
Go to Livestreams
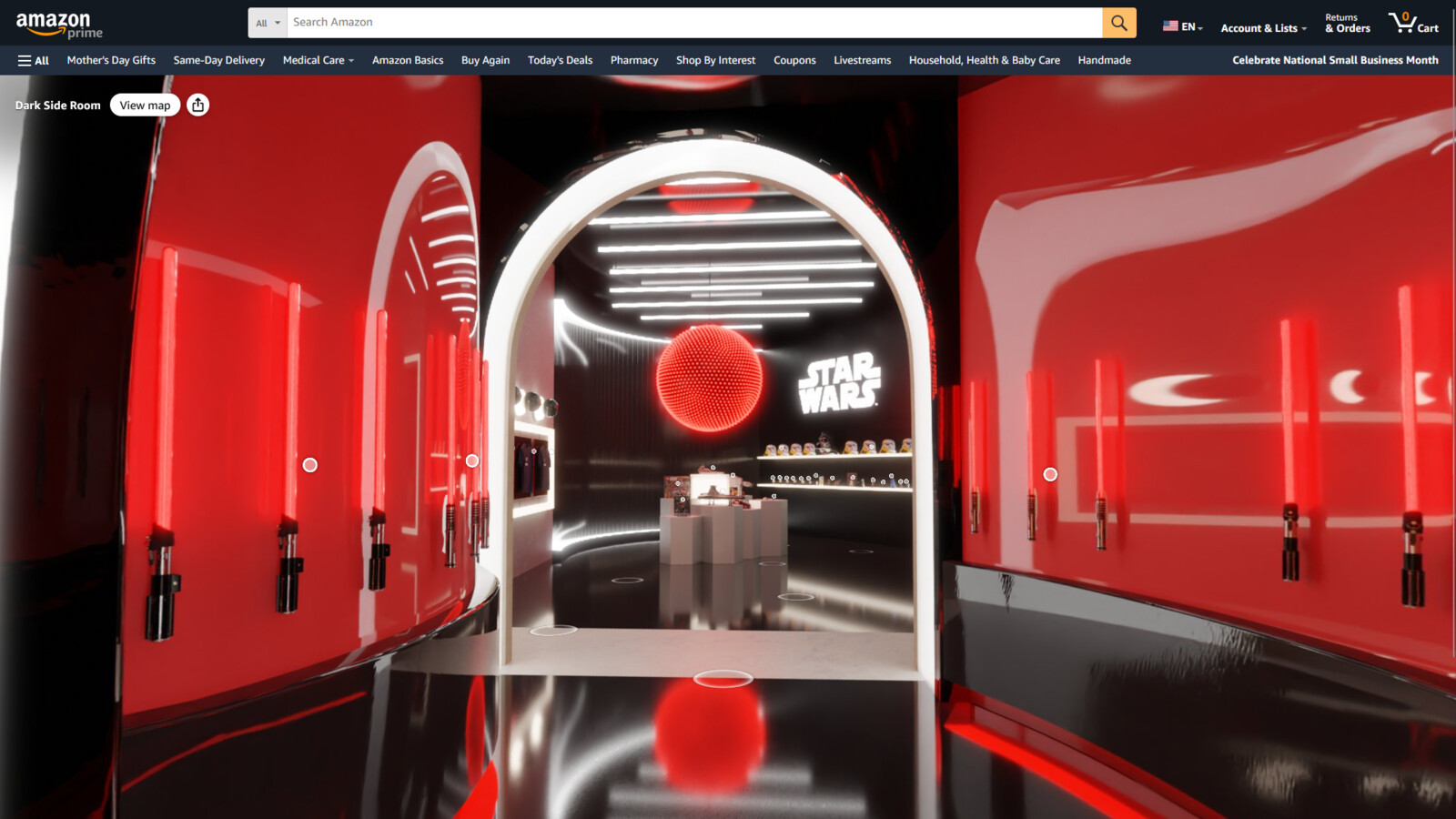[862, 60]
